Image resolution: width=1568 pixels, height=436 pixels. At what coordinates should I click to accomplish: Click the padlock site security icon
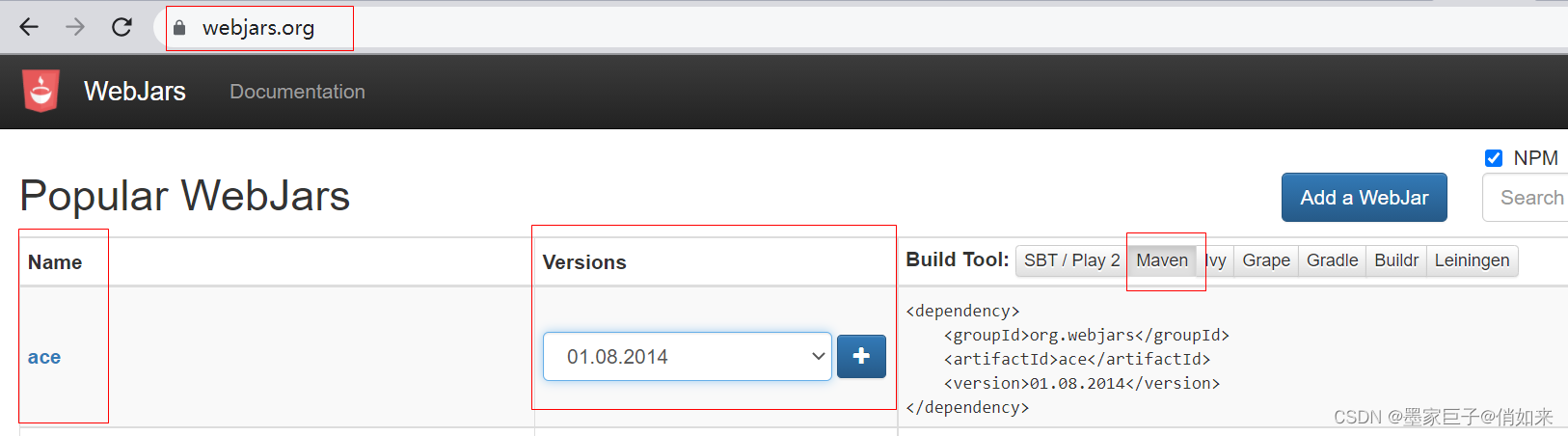click(x=179, y=28)
